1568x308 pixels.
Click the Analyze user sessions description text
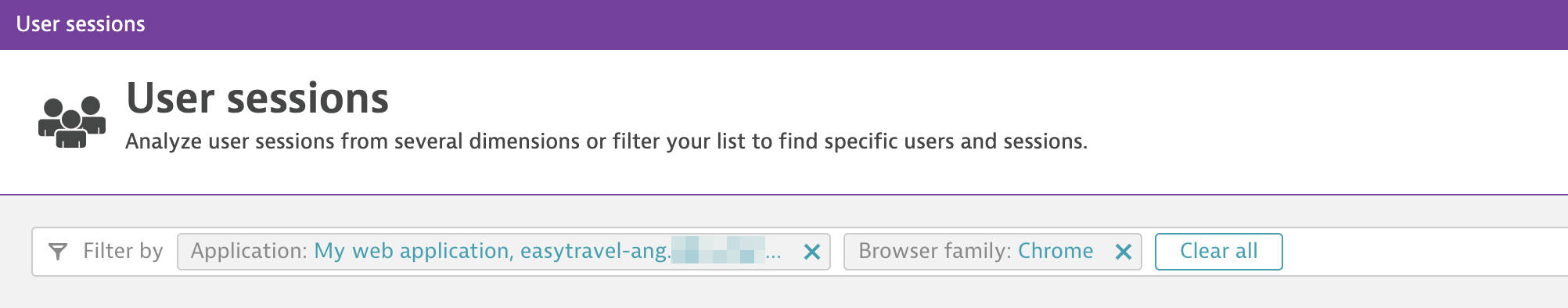(606, 141)
